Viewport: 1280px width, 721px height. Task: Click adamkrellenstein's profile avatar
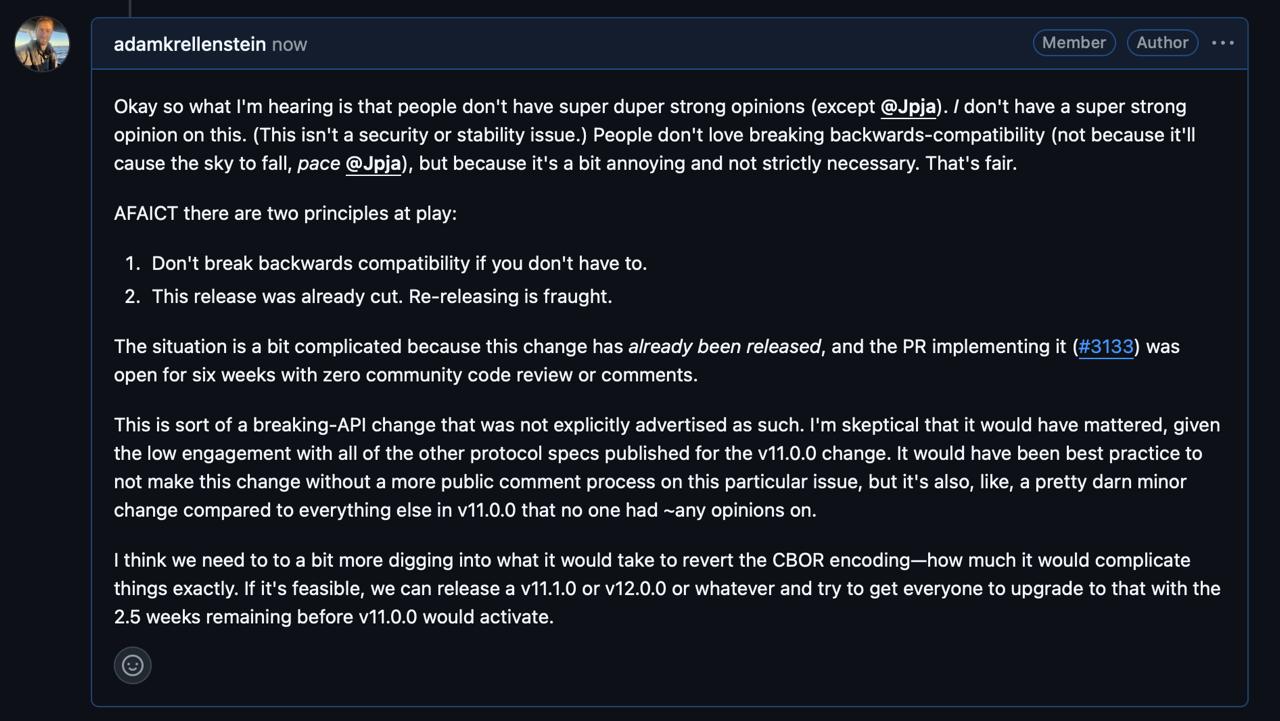click(42, 44)
